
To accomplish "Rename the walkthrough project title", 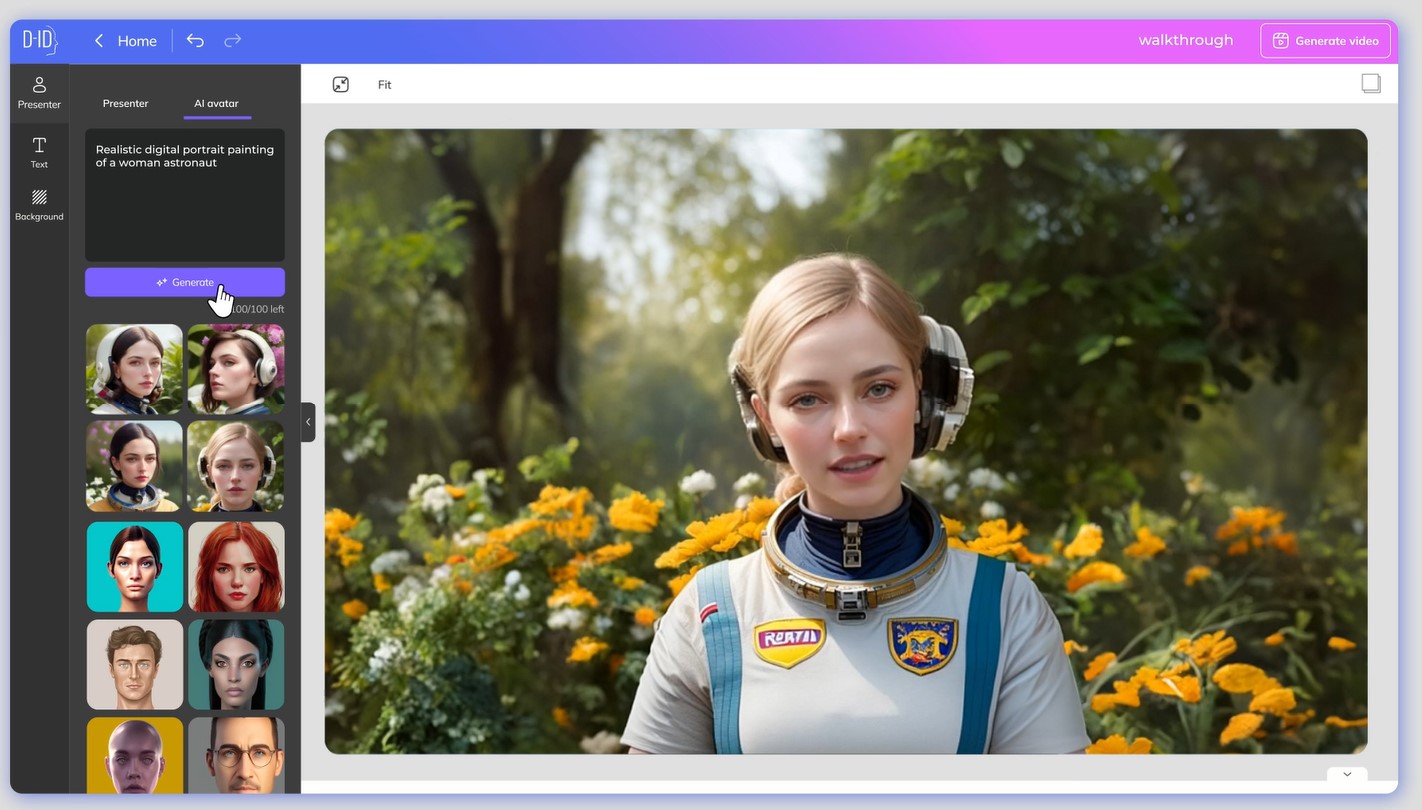I will (x=1185, y=39).
